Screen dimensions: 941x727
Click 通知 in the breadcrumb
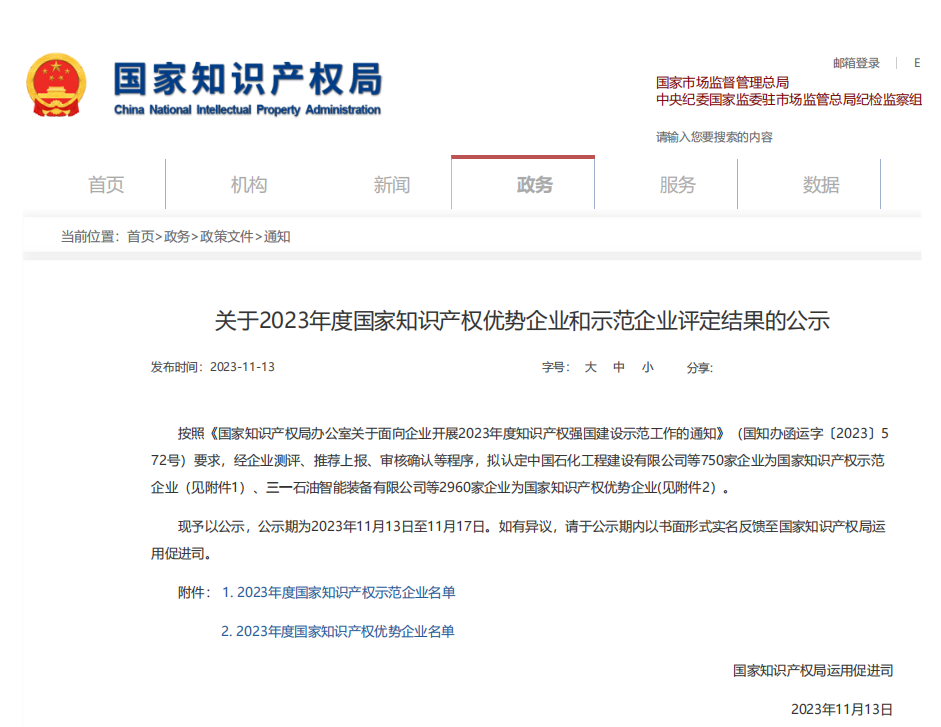point(277,237)
